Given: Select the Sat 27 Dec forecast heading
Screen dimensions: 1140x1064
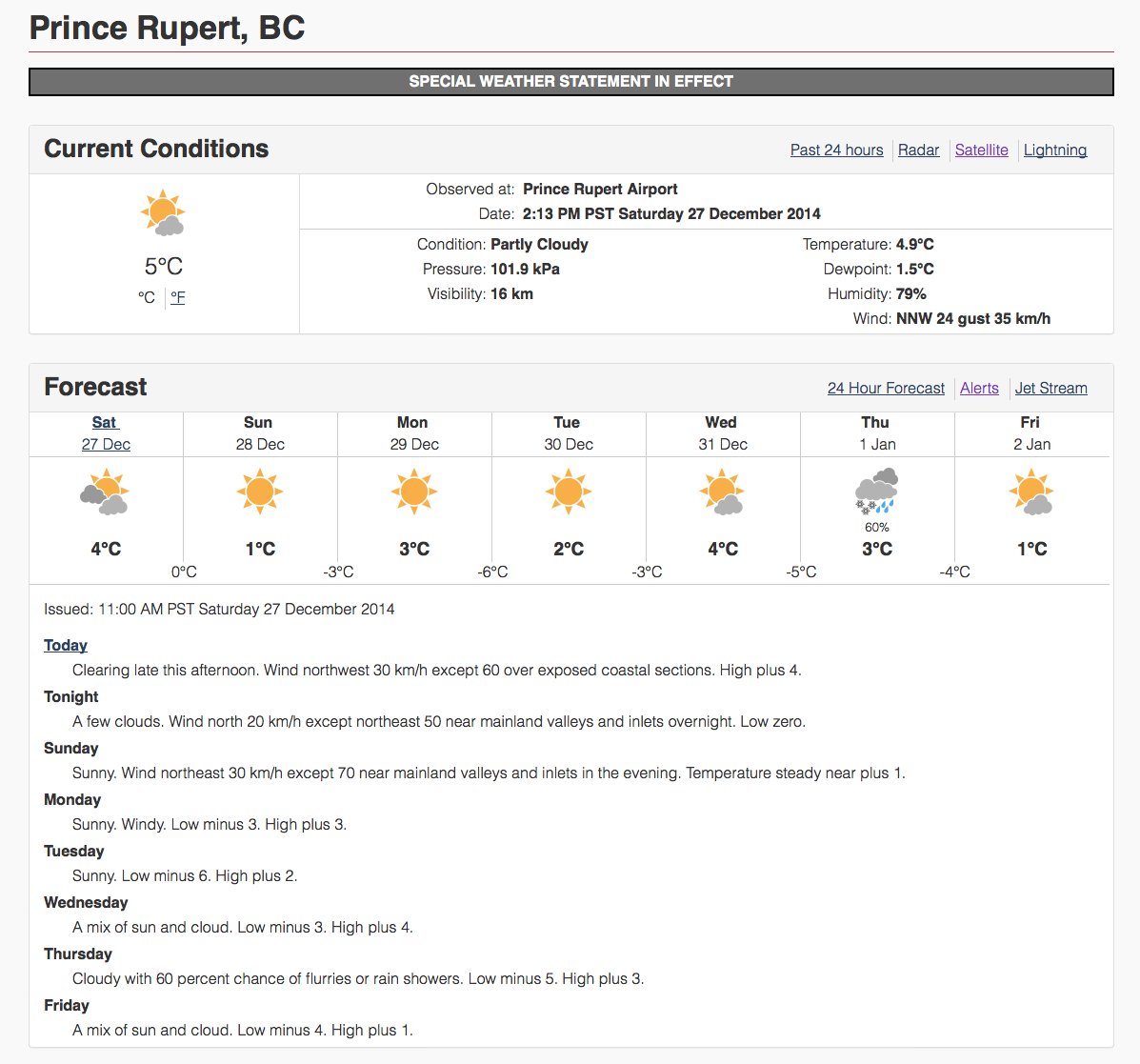Looking at the screenshot, I should click(106, 433).
